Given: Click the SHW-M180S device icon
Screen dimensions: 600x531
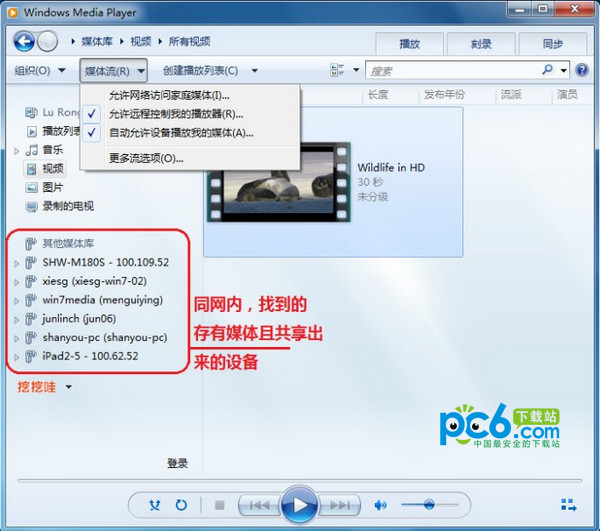Looking at the screenshot, I should pyautogui.click(x=31, y=262).
